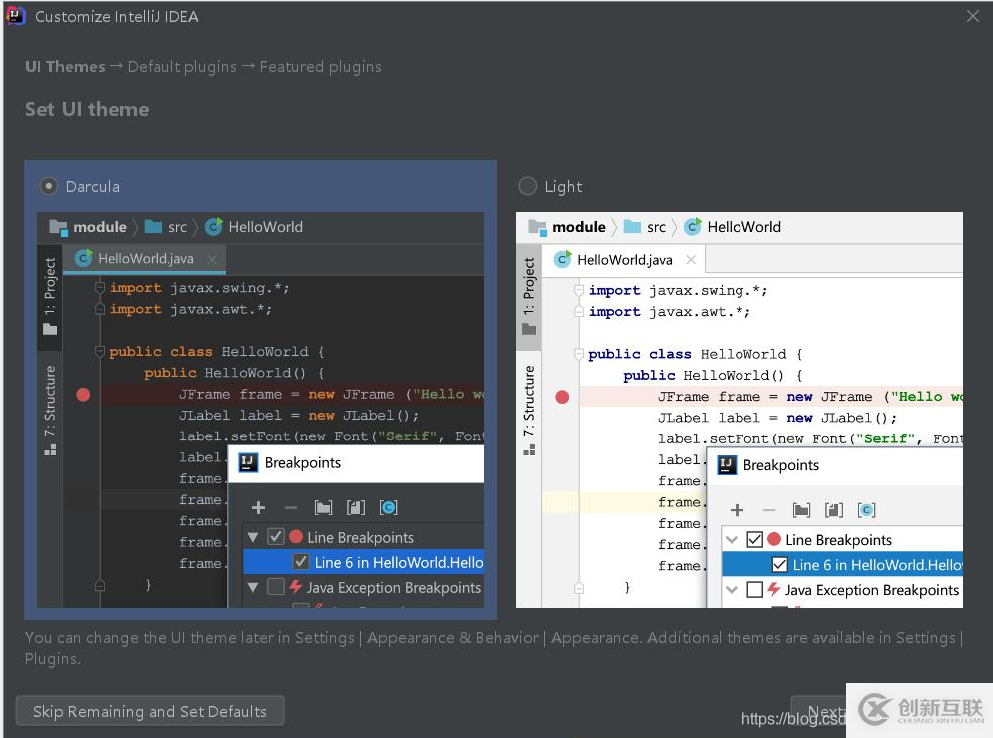The width and height of the screenshot is (993, 738).
Task: Collapse Java Exception Breakpoints in Light preview
Action: (x=732, y=590)
